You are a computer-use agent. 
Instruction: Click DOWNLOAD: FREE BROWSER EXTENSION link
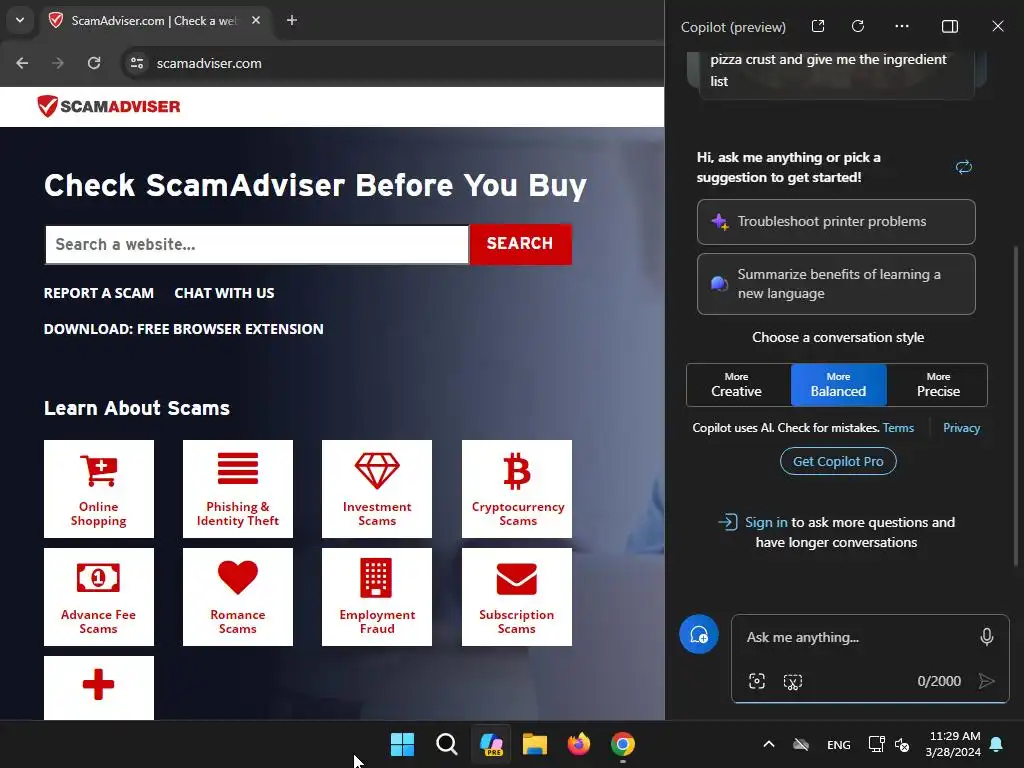tap(184, 329)
